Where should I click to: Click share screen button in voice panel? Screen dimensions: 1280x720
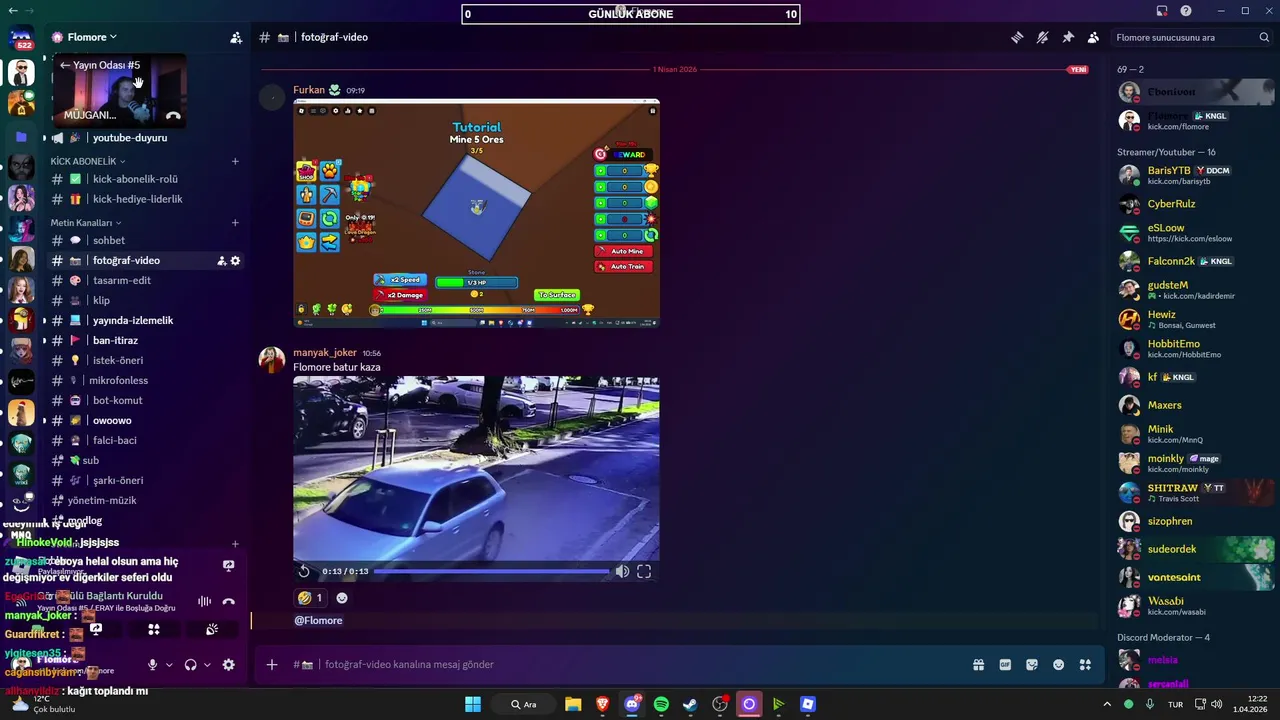click(96, 629)
